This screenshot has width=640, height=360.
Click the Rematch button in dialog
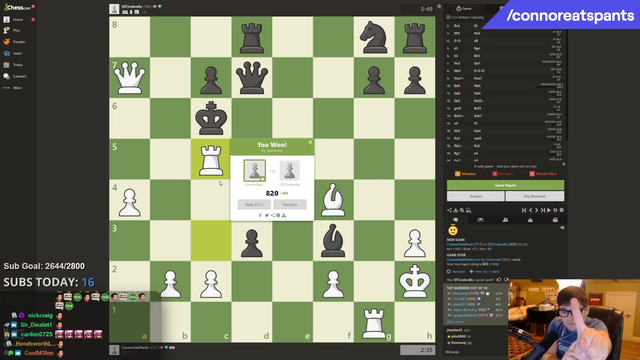[290, 204]
